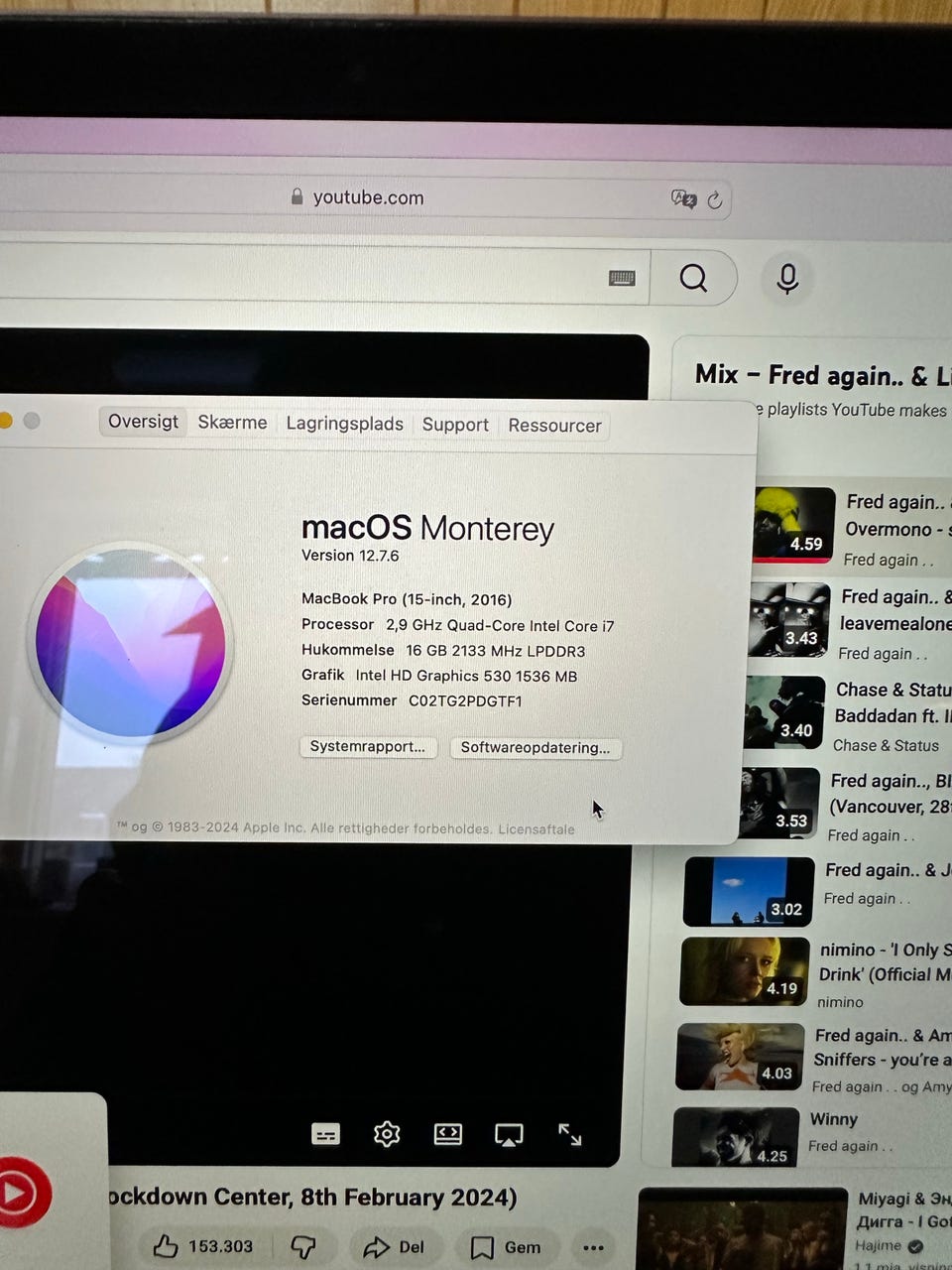Click the Safari reload page icon

[714, 201]
